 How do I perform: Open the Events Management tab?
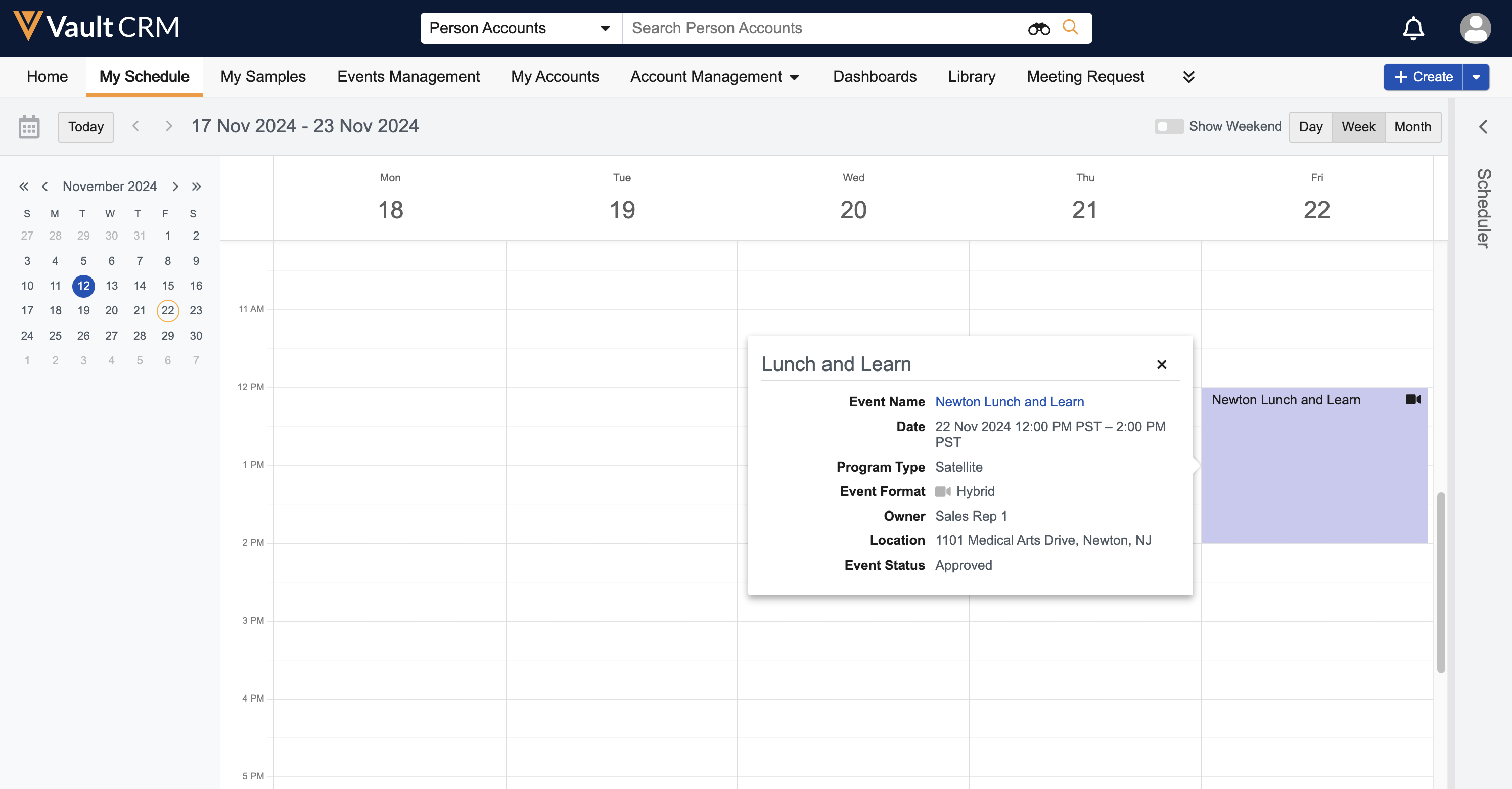[x=408, y=77]
